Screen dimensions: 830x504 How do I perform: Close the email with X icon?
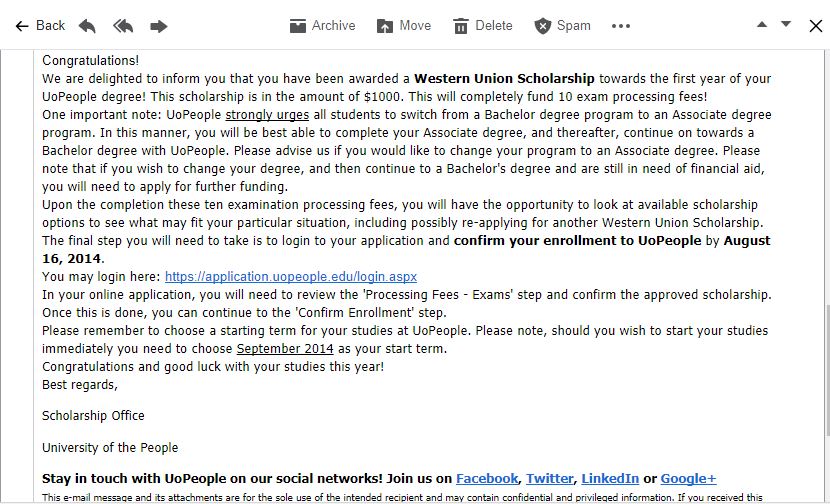coord(815,26)
